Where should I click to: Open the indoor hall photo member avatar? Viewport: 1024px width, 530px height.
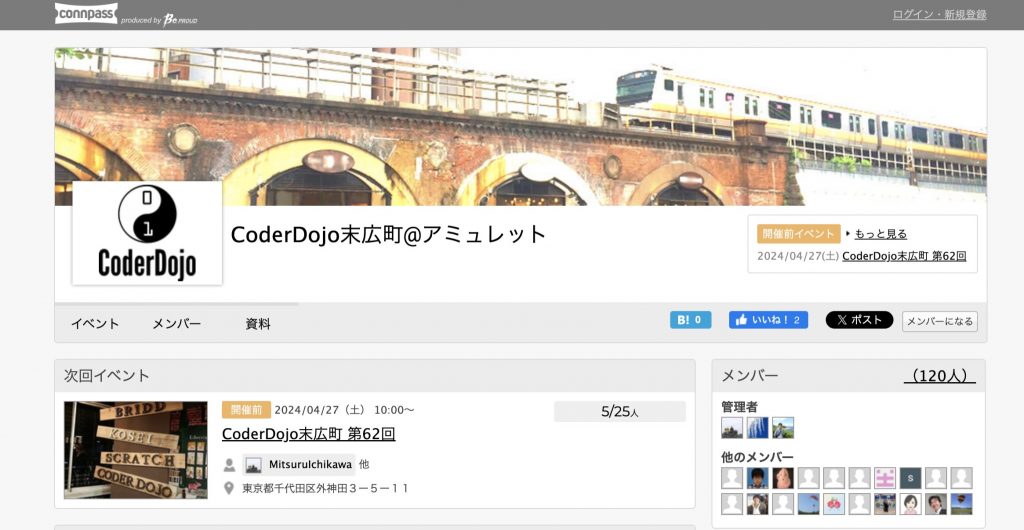coord(885,504)
